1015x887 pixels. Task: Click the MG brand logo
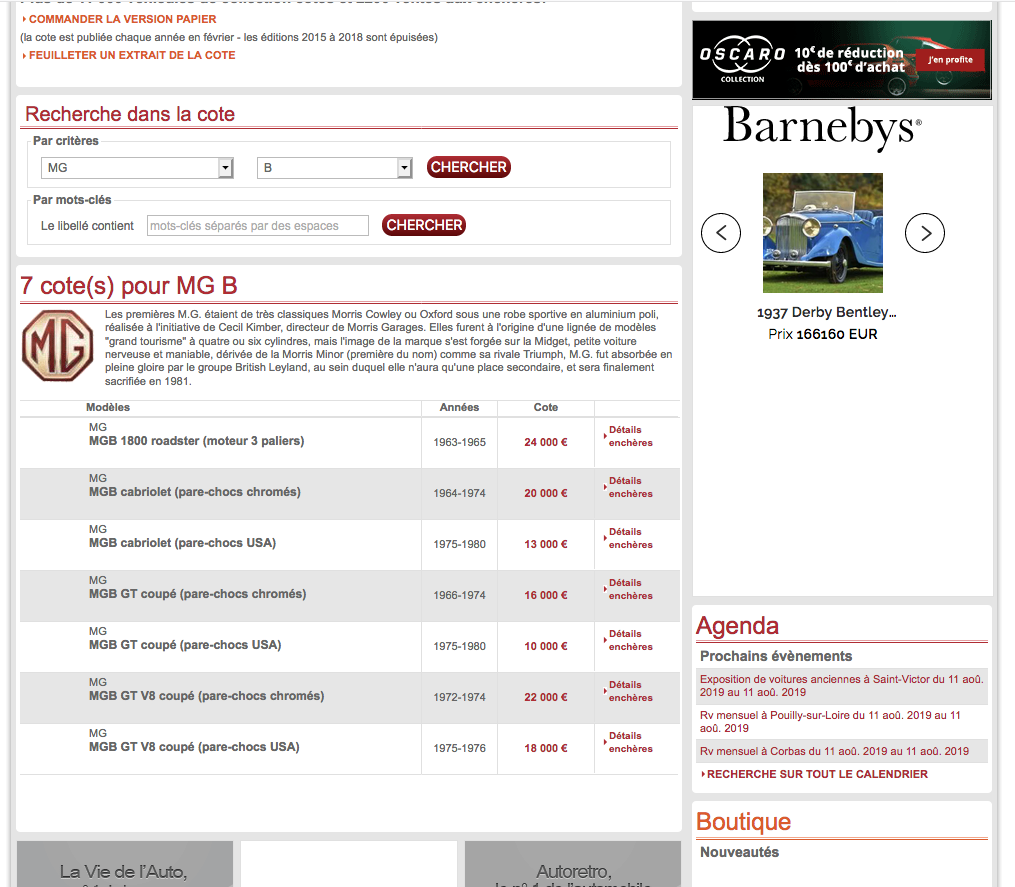tap(58, 346)
